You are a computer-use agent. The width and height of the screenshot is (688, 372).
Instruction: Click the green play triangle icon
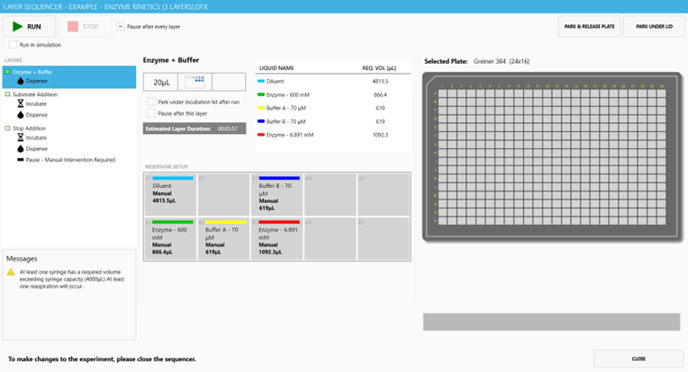(18, 26)
